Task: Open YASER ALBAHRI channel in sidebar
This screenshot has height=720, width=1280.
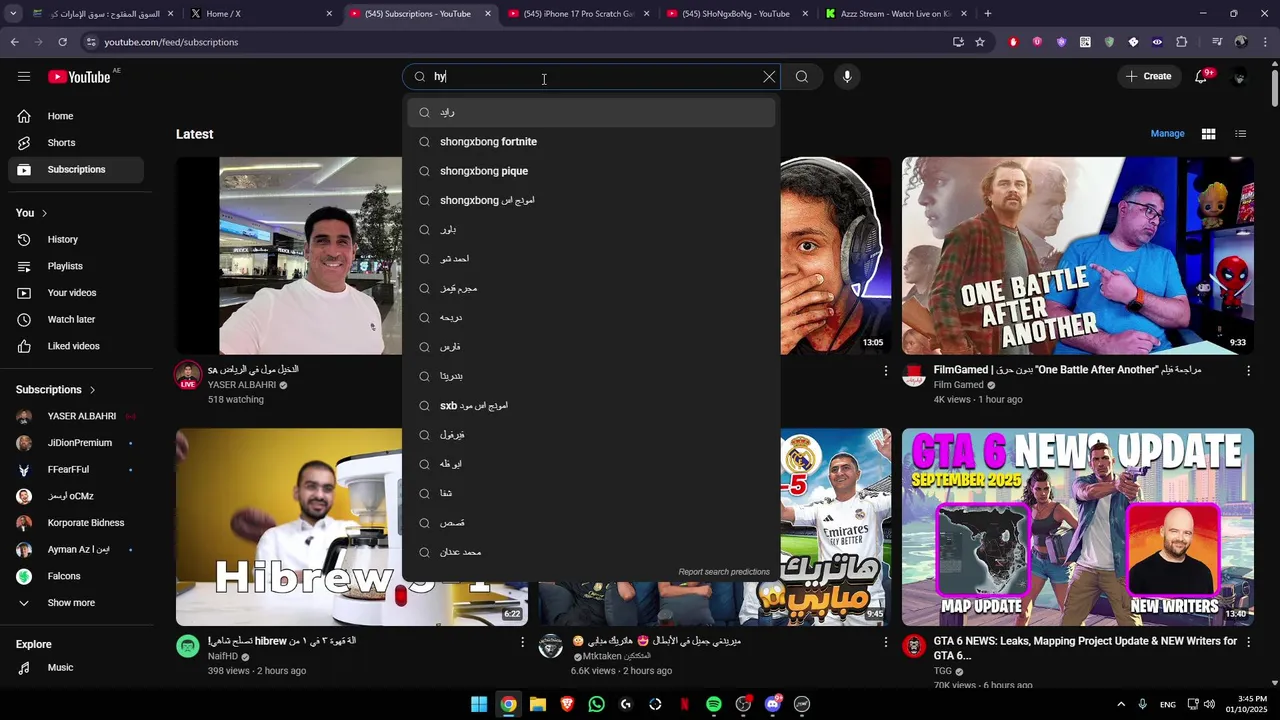Action: coord(76,416)
